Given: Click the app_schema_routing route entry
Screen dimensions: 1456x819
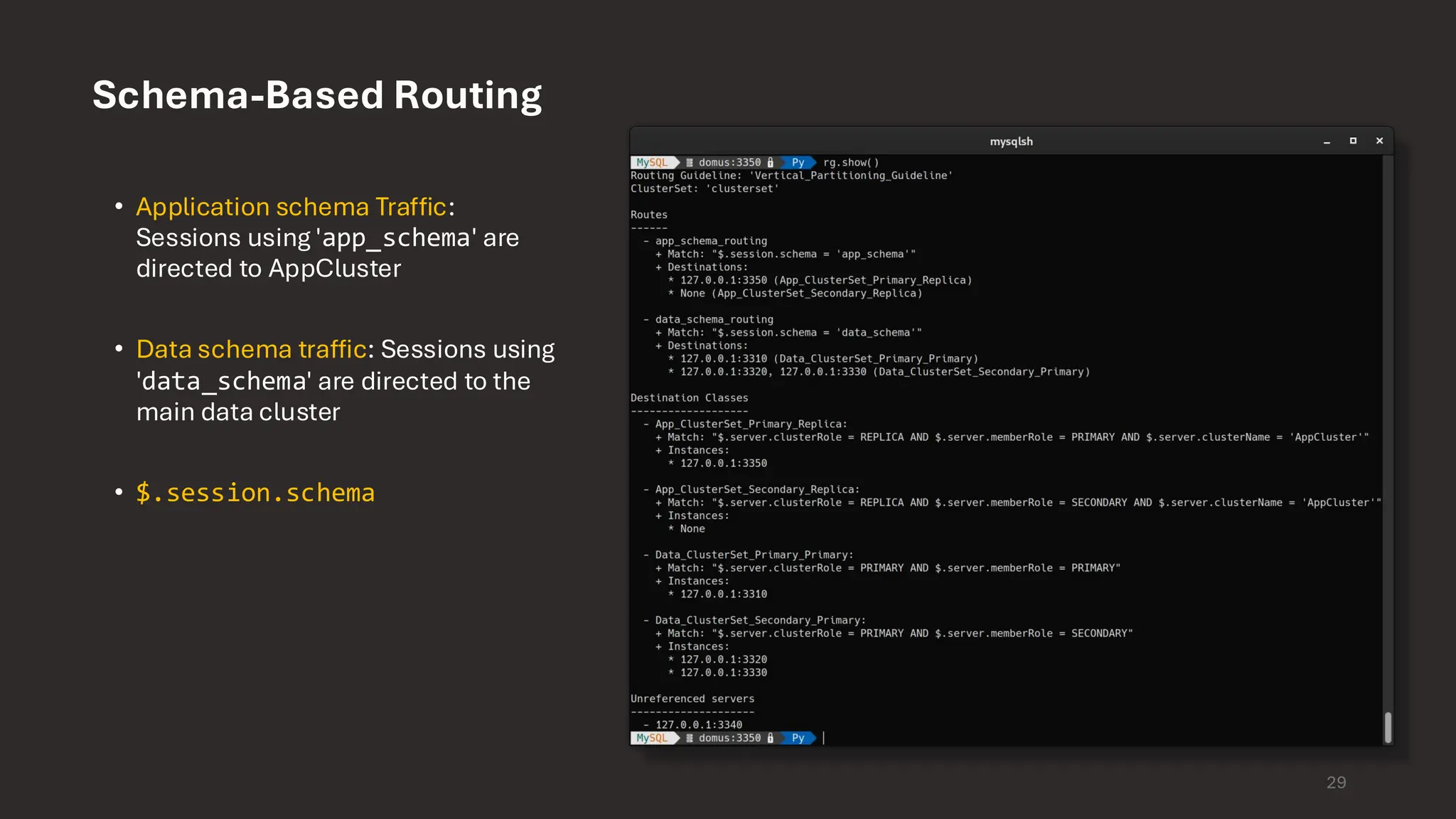Looking at the screenshot, I should coord(710,241).
